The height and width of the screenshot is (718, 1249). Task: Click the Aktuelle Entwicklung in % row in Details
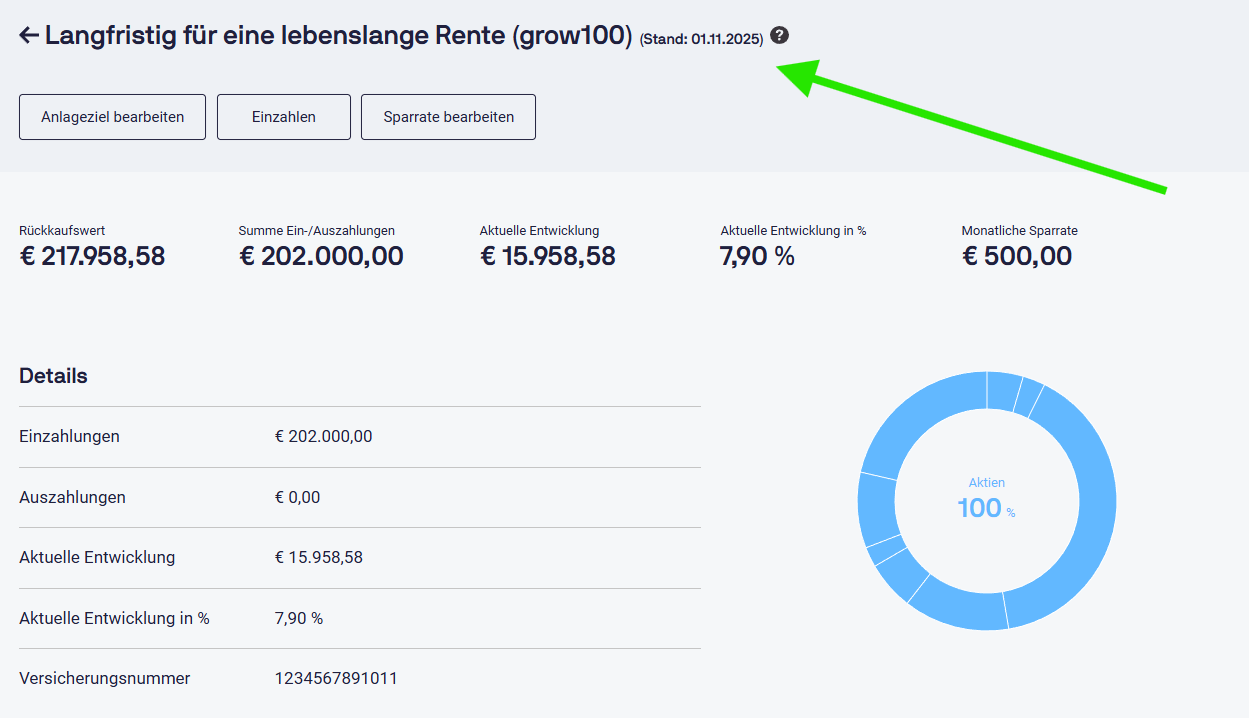point(114,618)
